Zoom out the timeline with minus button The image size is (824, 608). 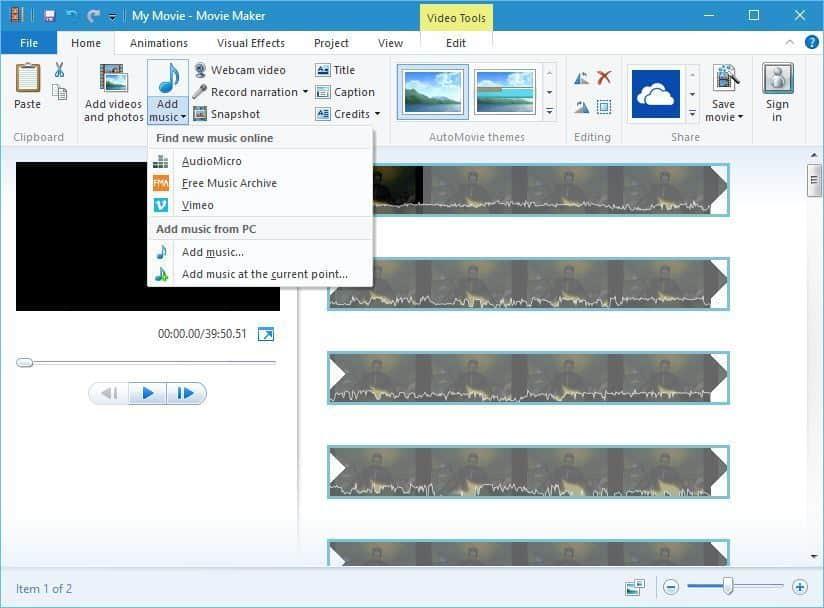671,586
